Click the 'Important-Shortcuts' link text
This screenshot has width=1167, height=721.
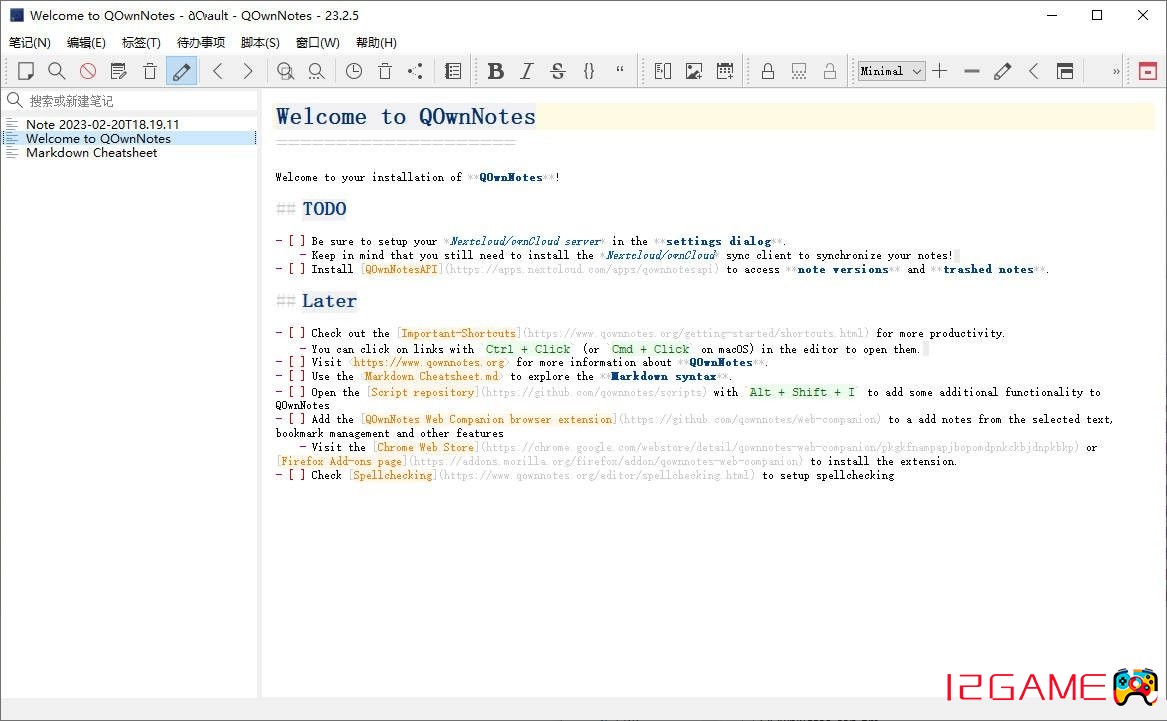458,333
